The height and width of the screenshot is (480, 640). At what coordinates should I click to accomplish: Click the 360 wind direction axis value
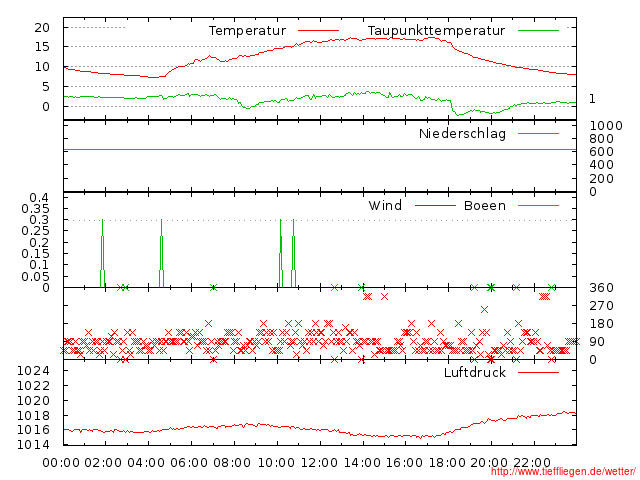[x=601, y=288]
